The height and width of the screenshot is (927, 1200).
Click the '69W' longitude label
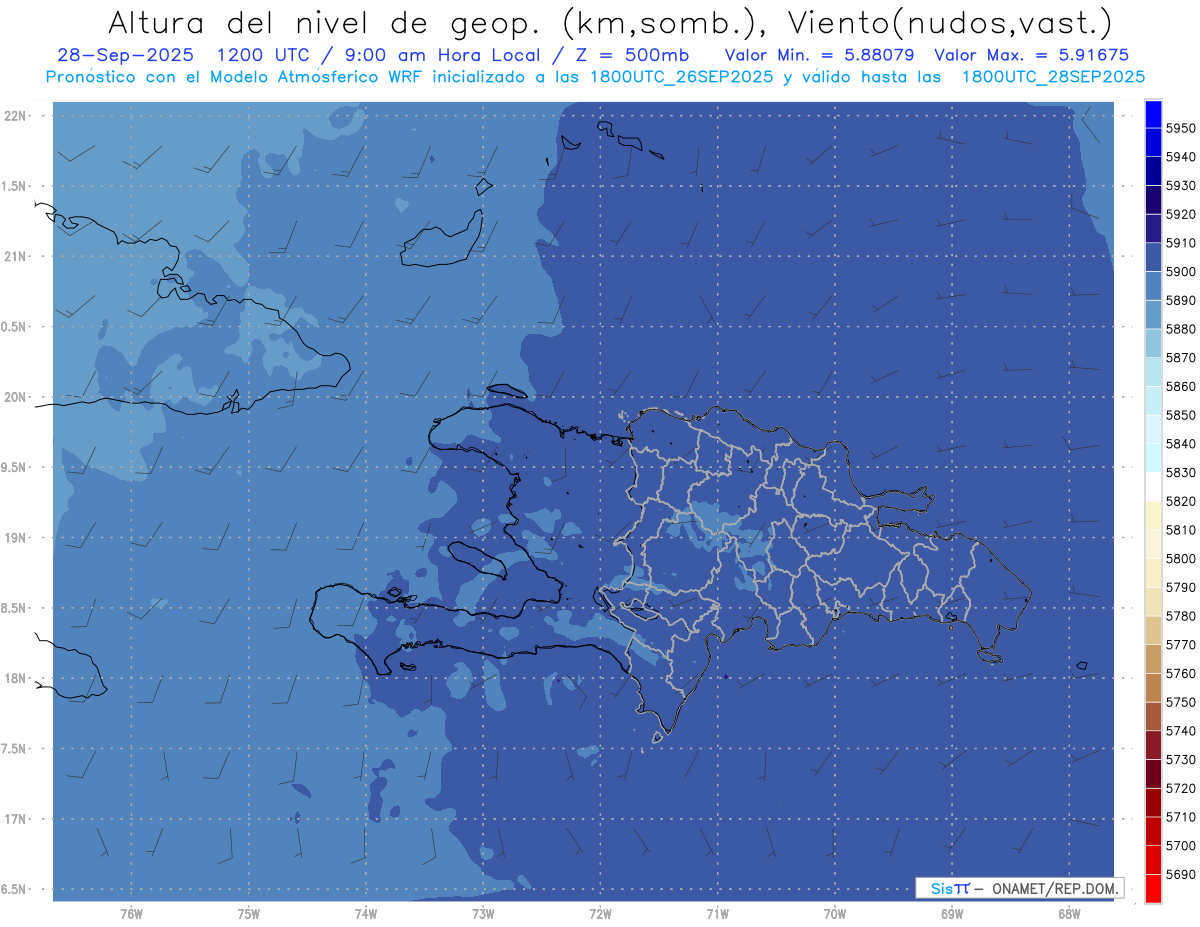click(x=952, y=914)
